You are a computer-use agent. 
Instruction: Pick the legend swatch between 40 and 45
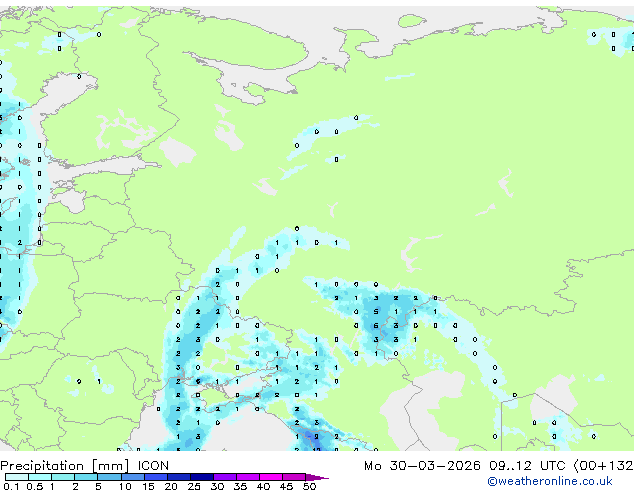click(271, 477)
